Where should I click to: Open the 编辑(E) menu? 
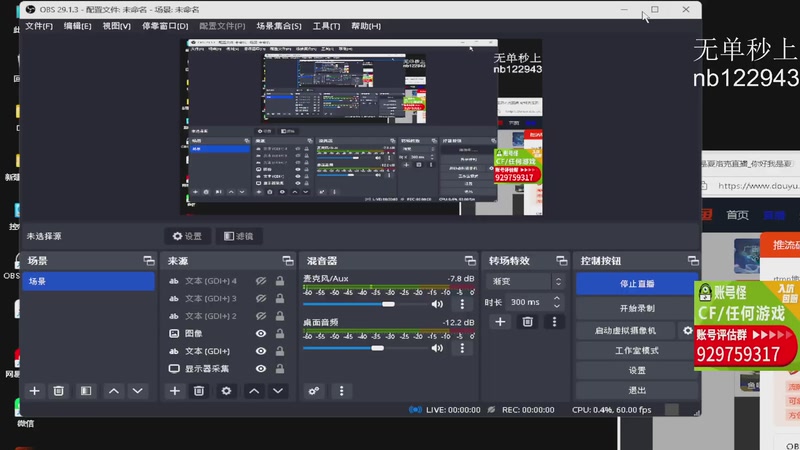click(78, 26)
